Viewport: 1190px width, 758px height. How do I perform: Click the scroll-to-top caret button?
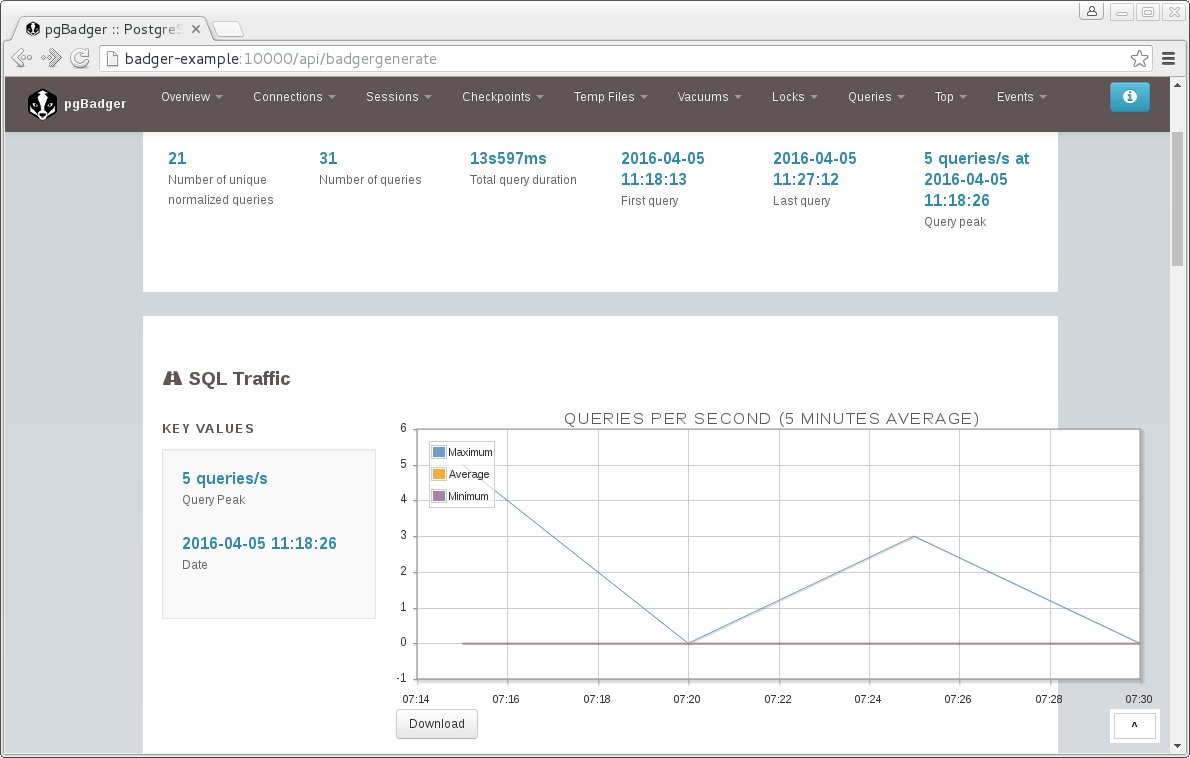[x=1134, y=725]
